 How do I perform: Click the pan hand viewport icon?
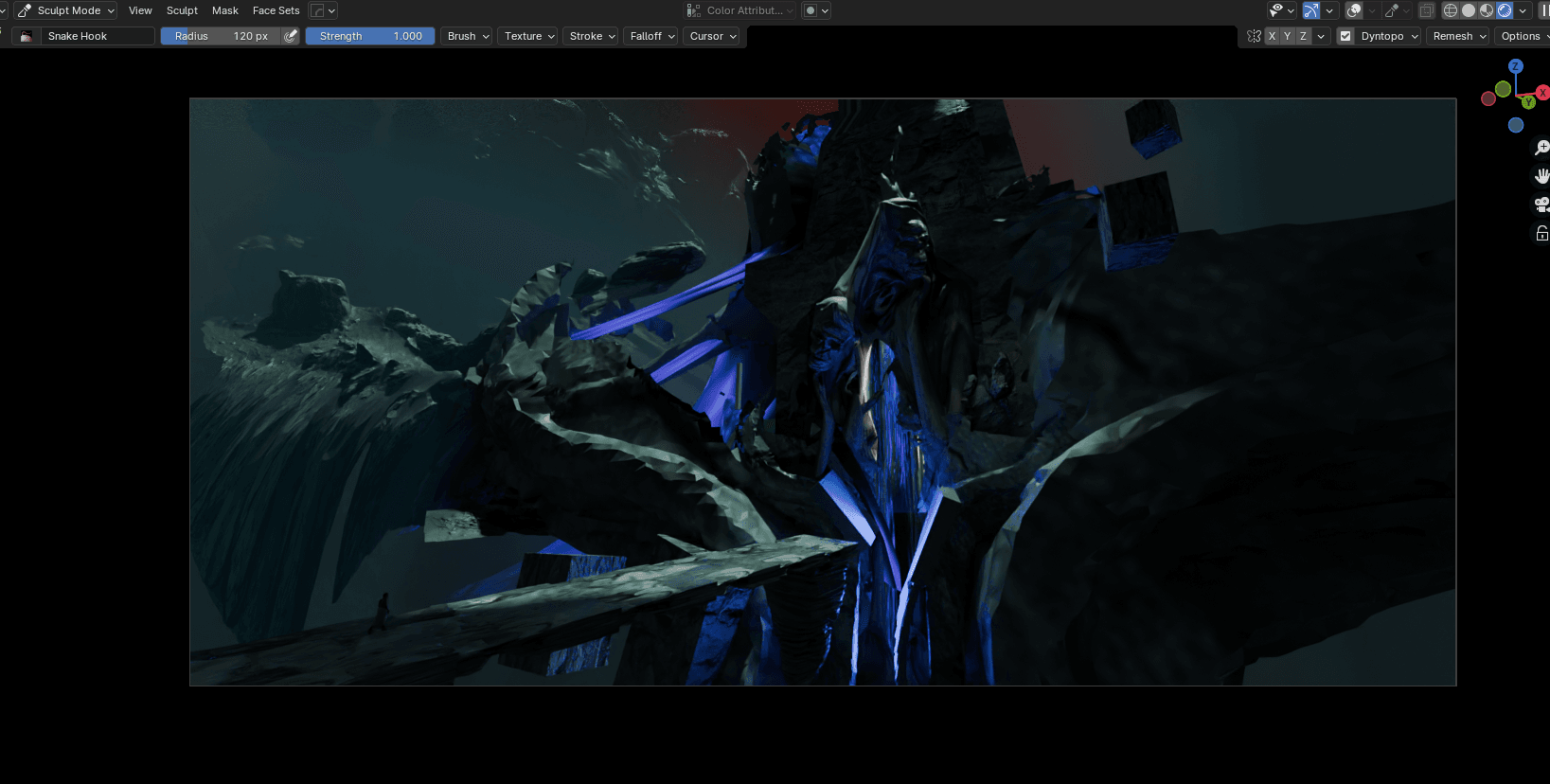(1541, 176)
